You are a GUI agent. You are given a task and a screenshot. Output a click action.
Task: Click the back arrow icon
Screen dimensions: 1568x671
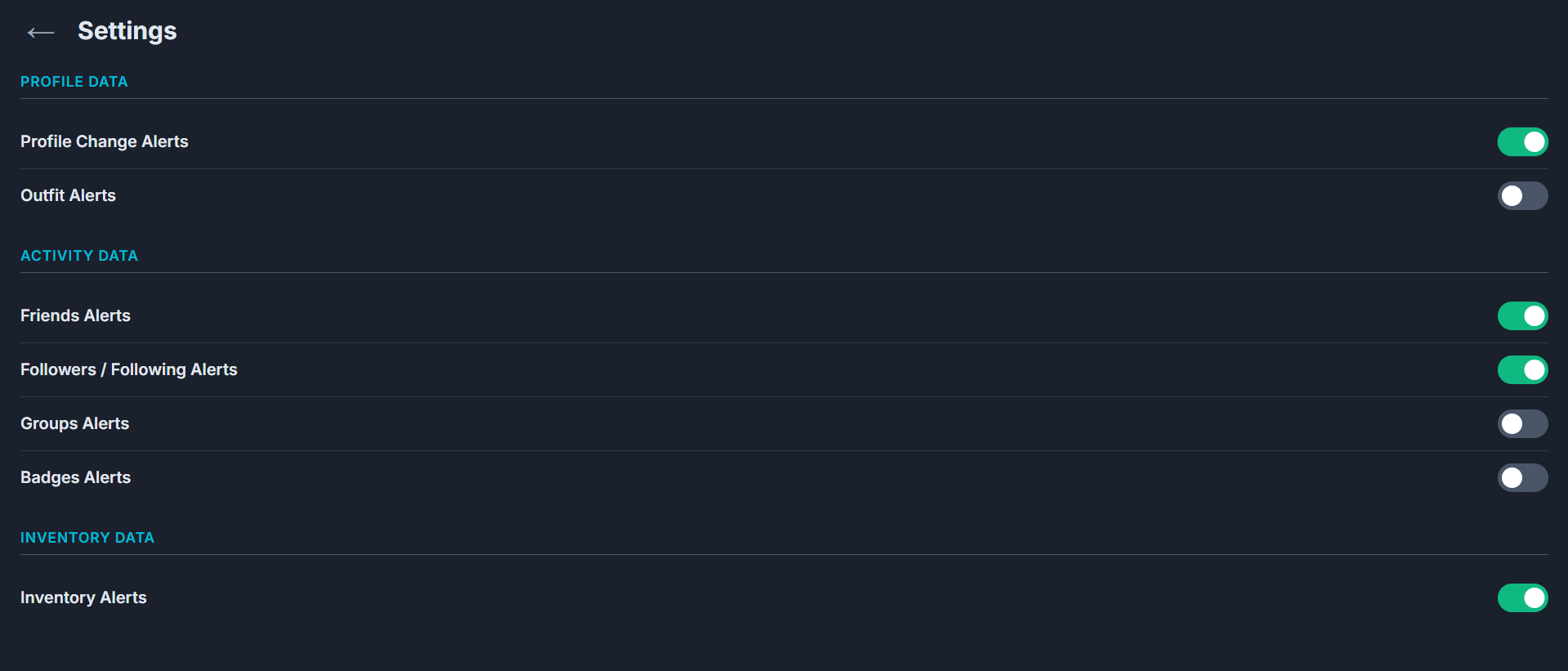point(40,32)
